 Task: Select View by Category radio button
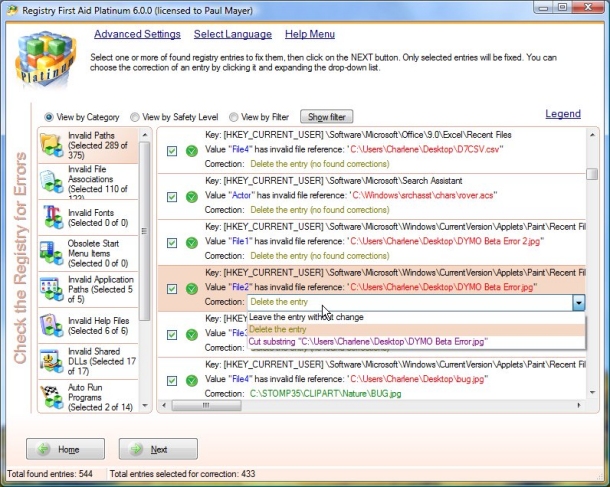(49, 117)
